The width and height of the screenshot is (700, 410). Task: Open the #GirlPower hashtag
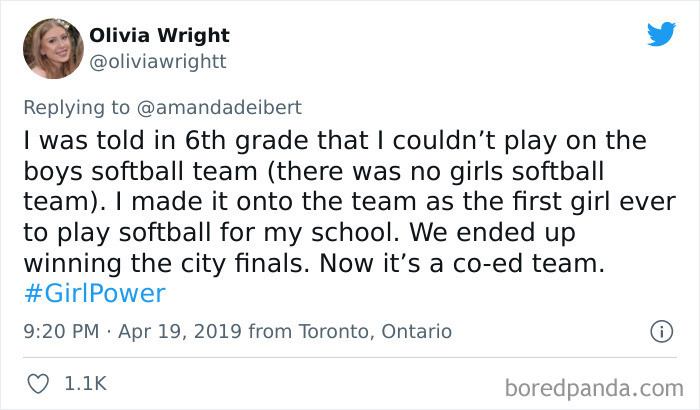point(94,293)
